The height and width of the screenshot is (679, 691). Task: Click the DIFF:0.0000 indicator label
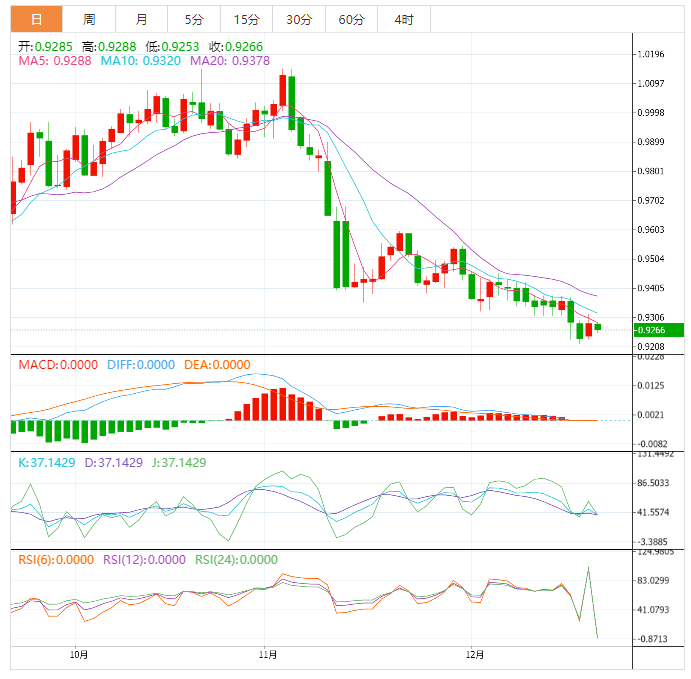[x=141, y=365]
